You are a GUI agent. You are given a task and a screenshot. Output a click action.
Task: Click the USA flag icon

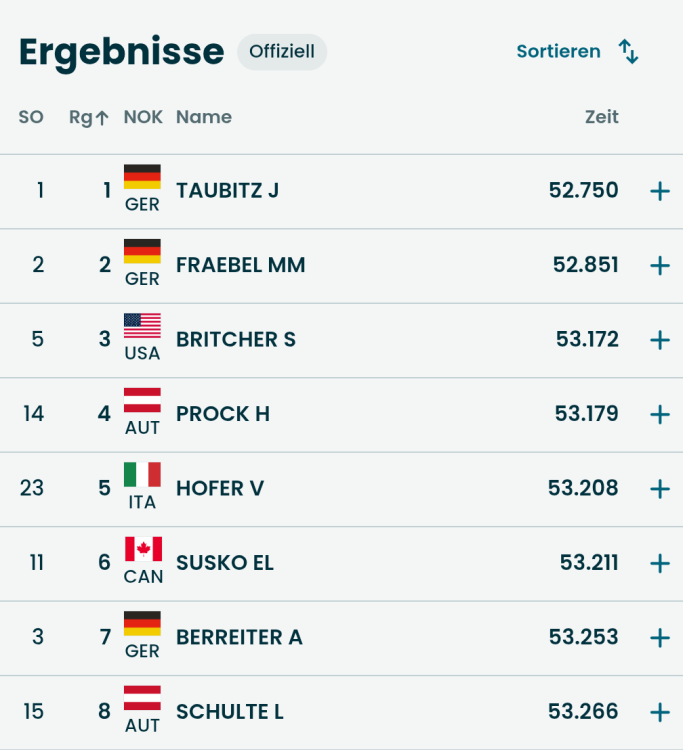point(142,326)
